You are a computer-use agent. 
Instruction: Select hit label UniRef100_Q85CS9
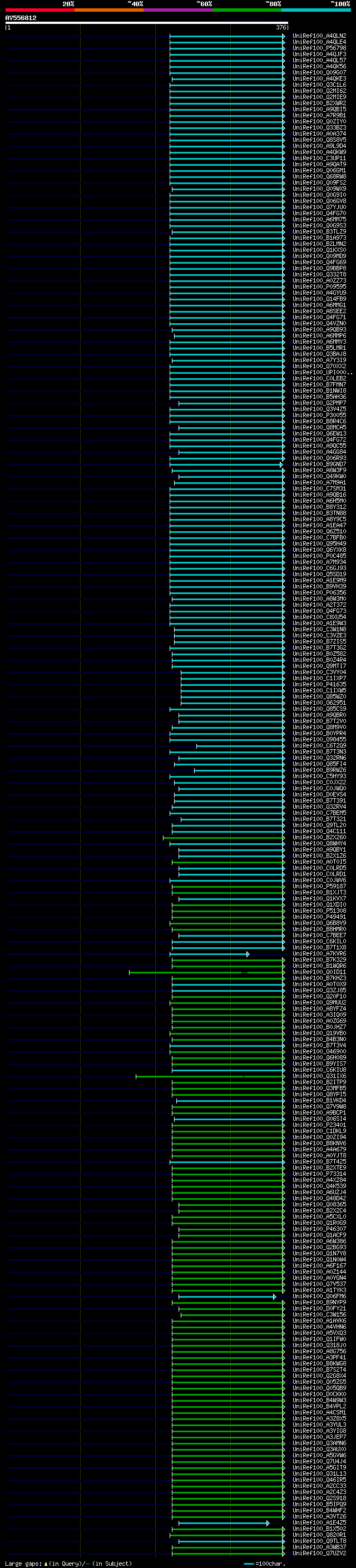click(319, 709)
